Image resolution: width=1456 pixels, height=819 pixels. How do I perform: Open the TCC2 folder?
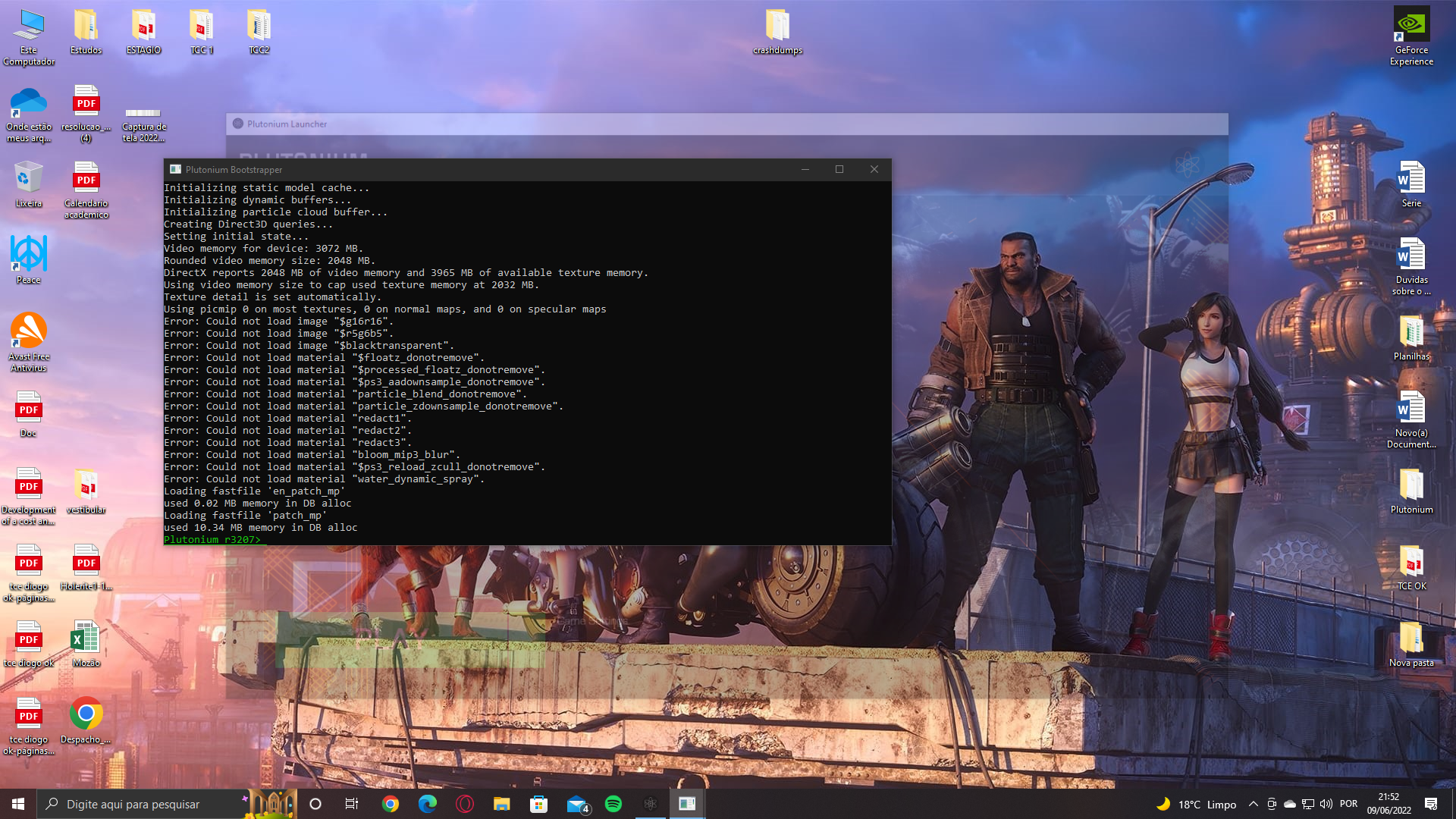click(x=259, y=32)
